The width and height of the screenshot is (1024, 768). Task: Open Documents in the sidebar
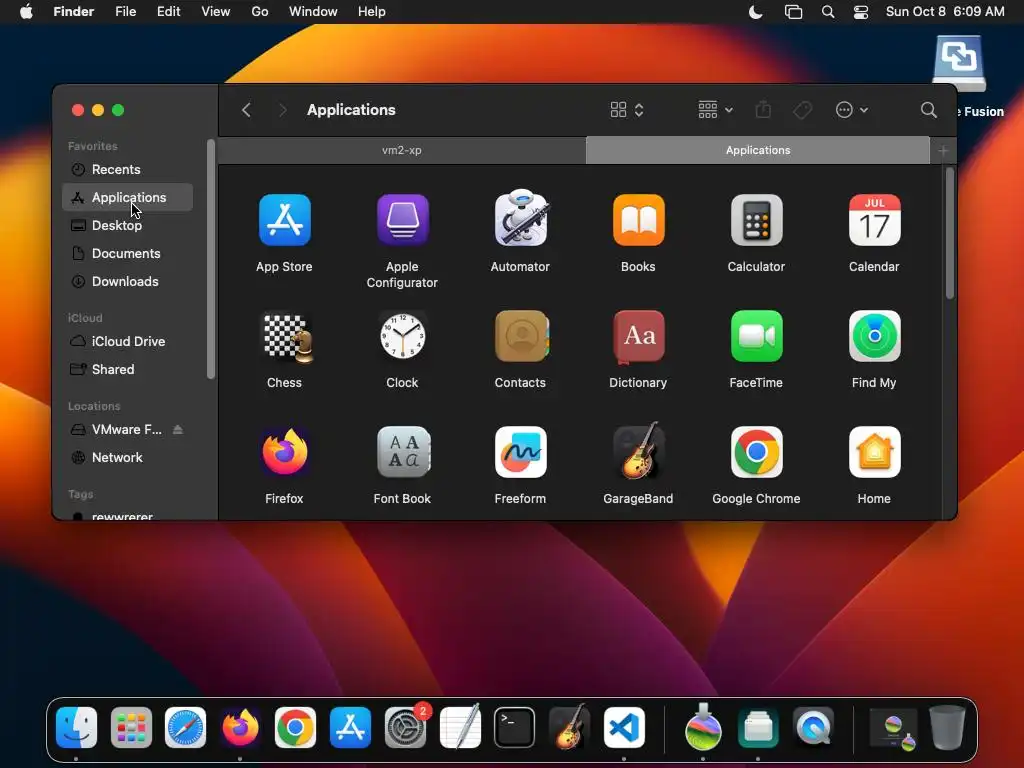point(127,253)
